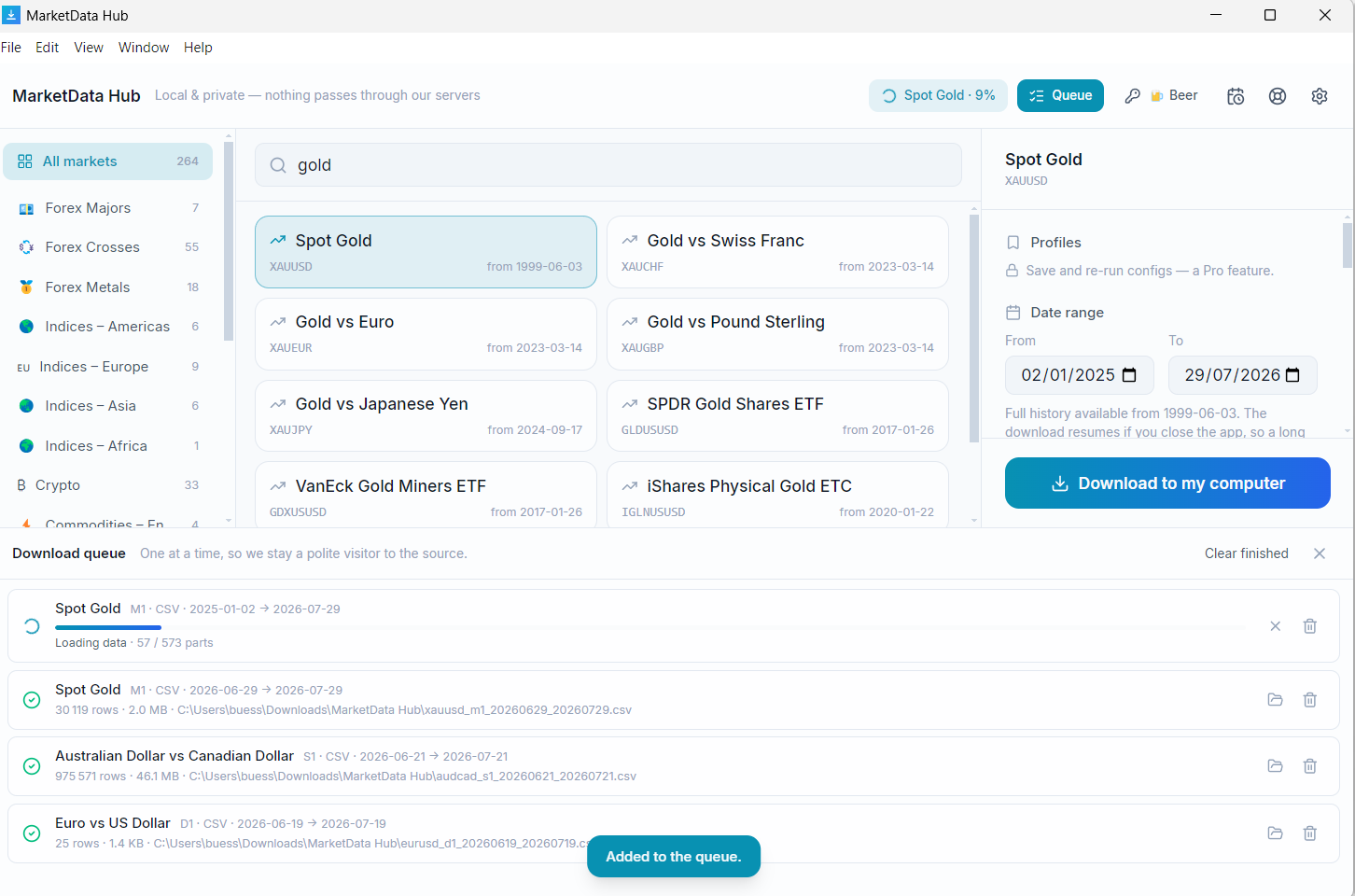Open the From date calendar picker icon

[x=1129, y=375]
